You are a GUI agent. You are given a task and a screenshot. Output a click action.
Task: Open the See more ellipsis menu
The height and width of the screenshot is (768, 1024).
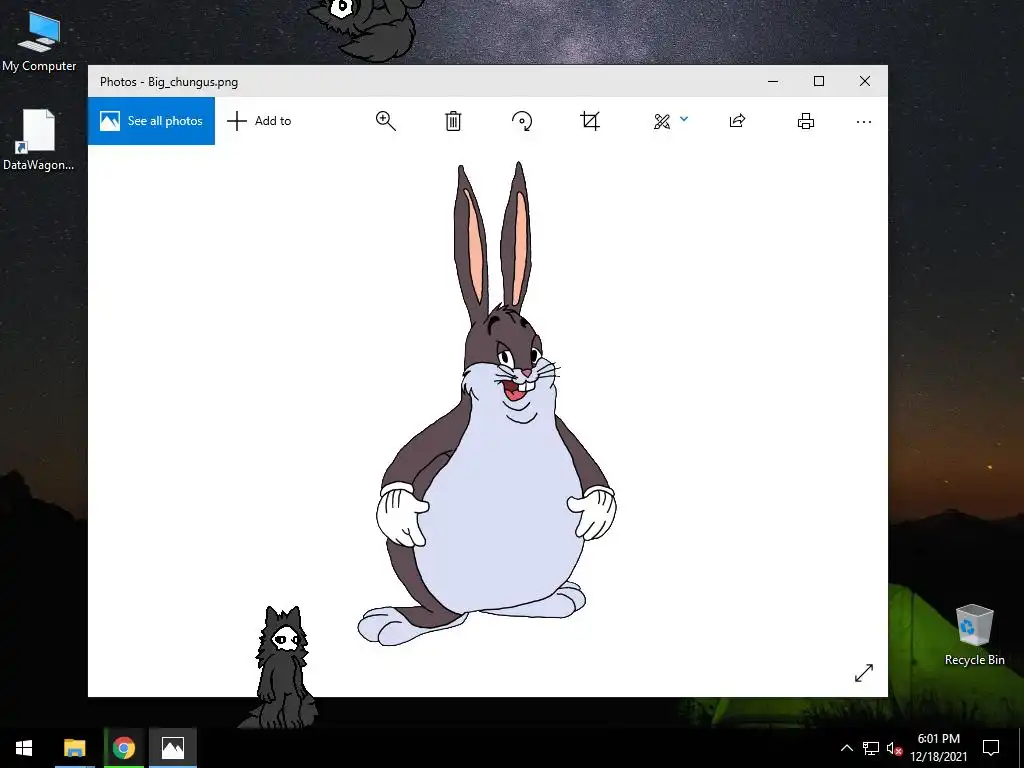863,121
